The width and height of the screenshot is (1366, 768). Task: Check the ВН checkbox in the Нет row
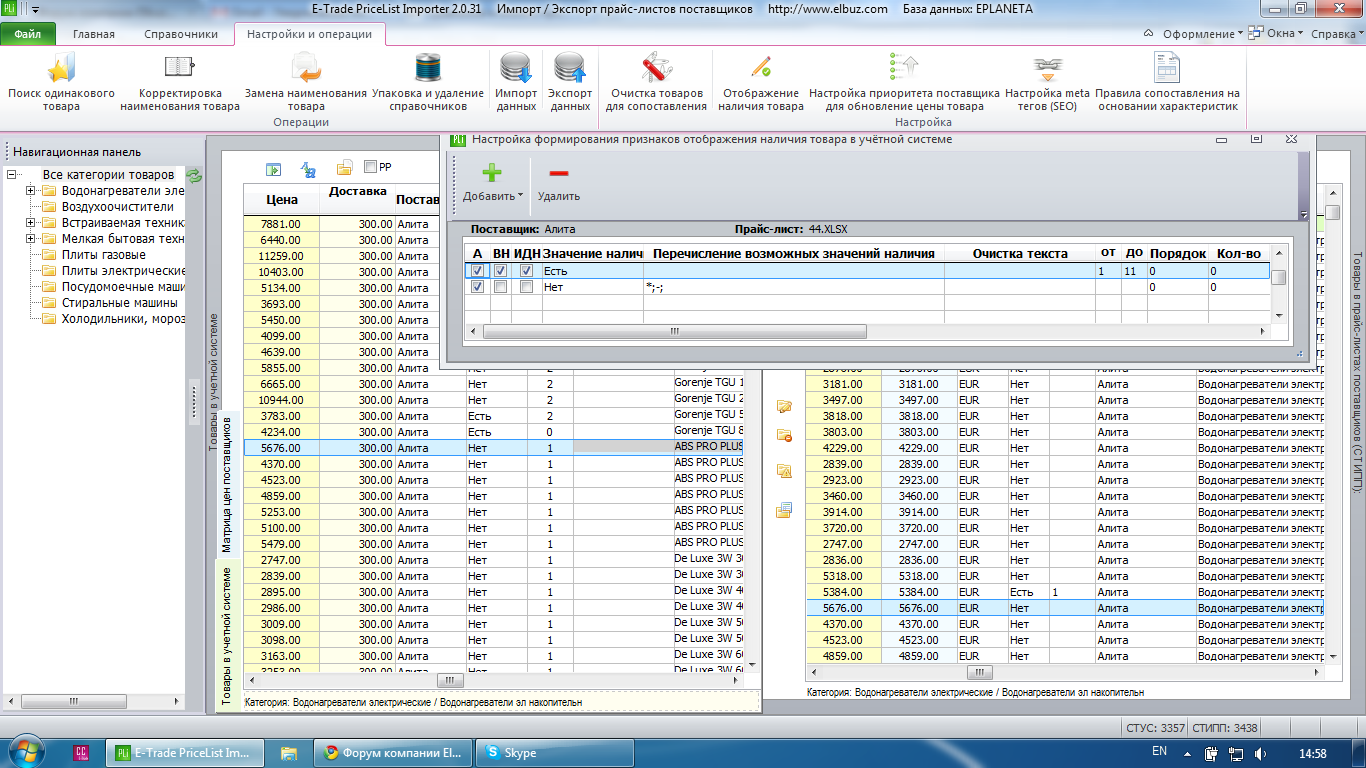click(500, 287)
